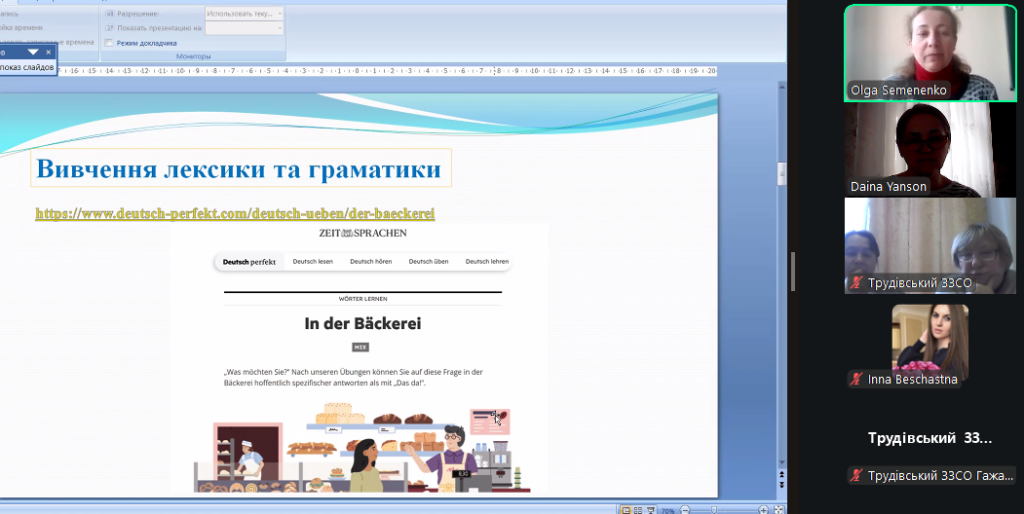The image size is (1024, 514).
Task: Open Slide Sorter view
Action: tap(637, 509)
